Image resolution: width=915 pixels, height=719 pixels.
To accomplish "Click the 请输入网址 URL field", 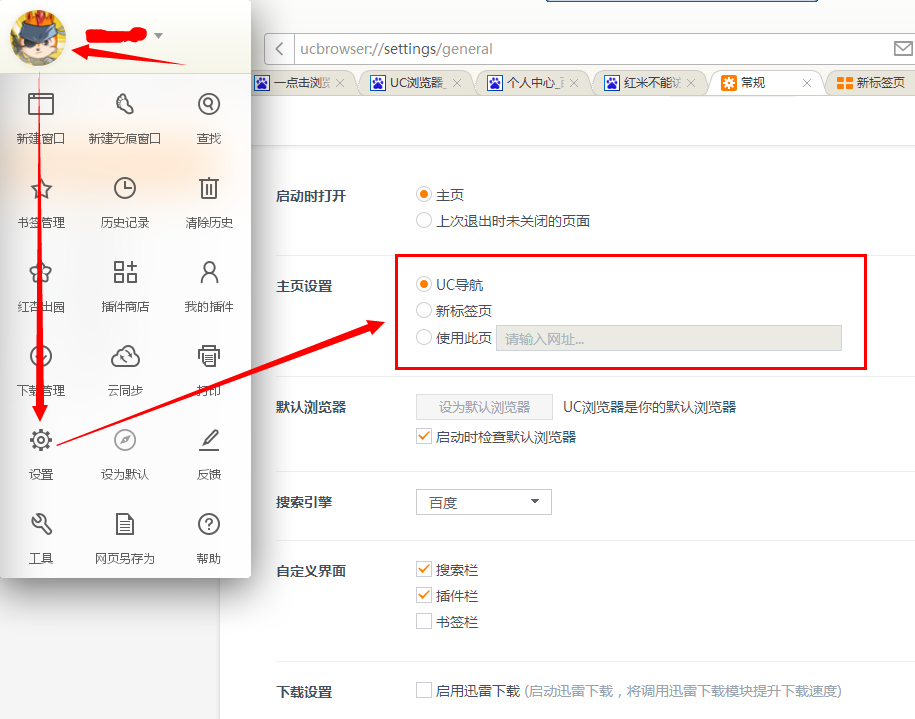I will 669,338.
